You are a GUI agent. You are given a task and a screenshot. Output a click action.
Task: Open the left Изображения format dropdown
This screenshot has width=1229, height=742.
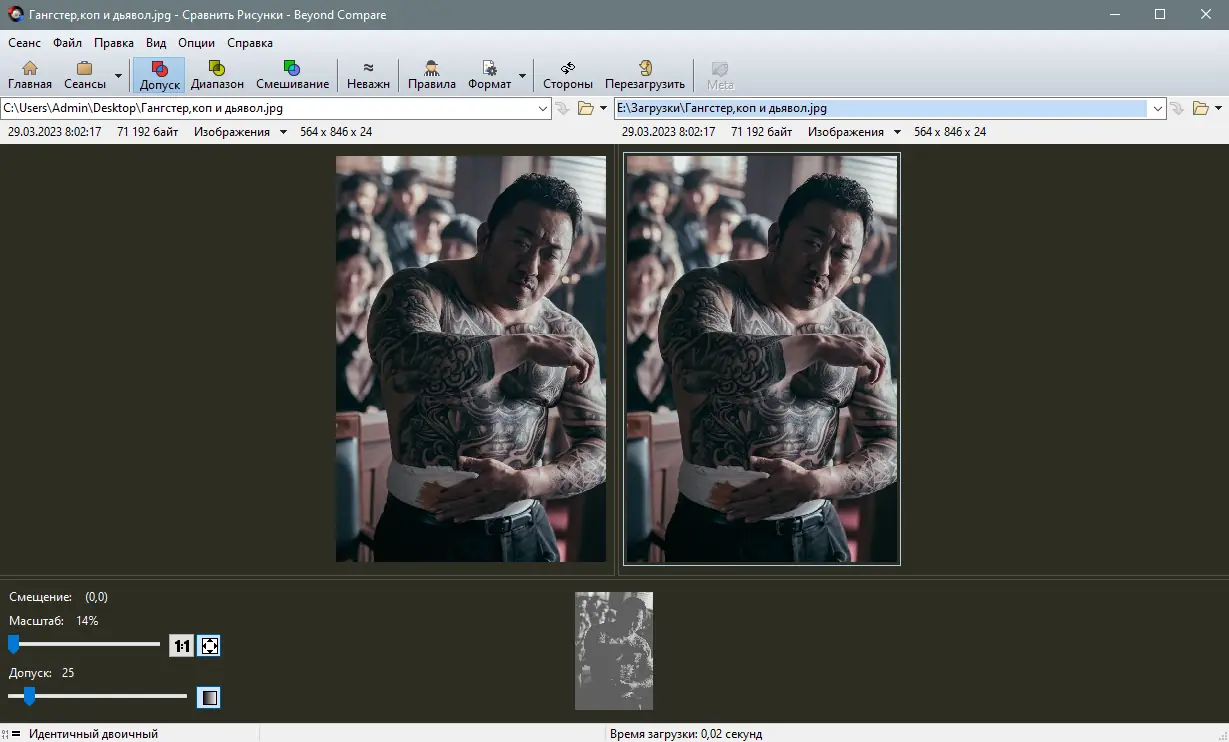241,132
